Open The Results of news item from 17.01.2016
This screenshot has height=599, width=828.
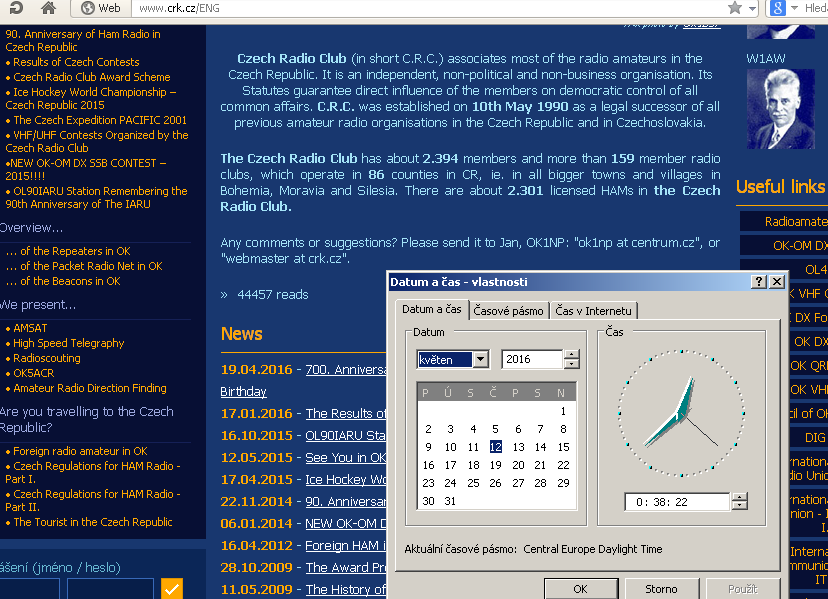click(x=346, y=413)
